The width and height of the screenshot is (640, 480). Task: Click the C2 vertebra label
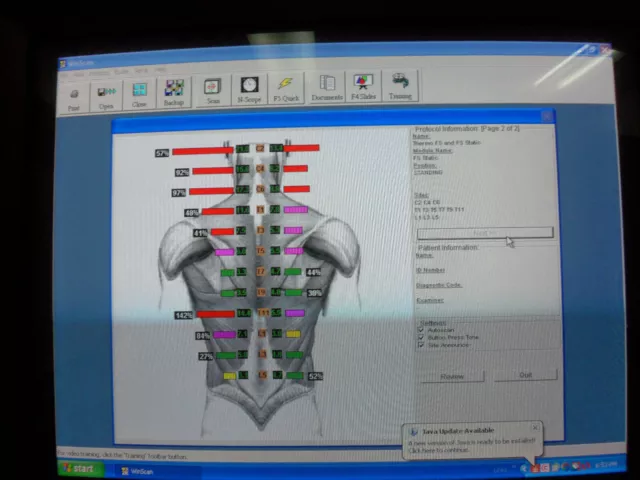click(260, 148)
